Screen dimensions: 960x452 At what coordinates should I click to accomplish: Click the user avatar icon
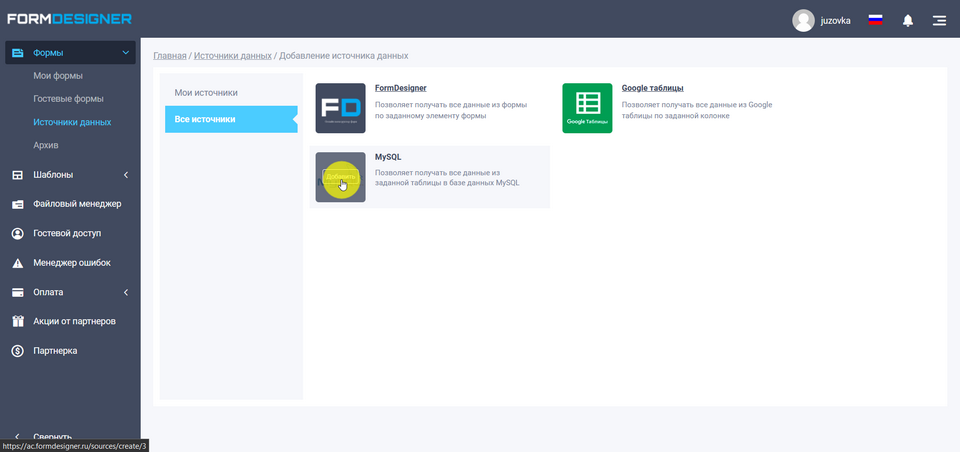pyautogui.click(x=803, y=20)
